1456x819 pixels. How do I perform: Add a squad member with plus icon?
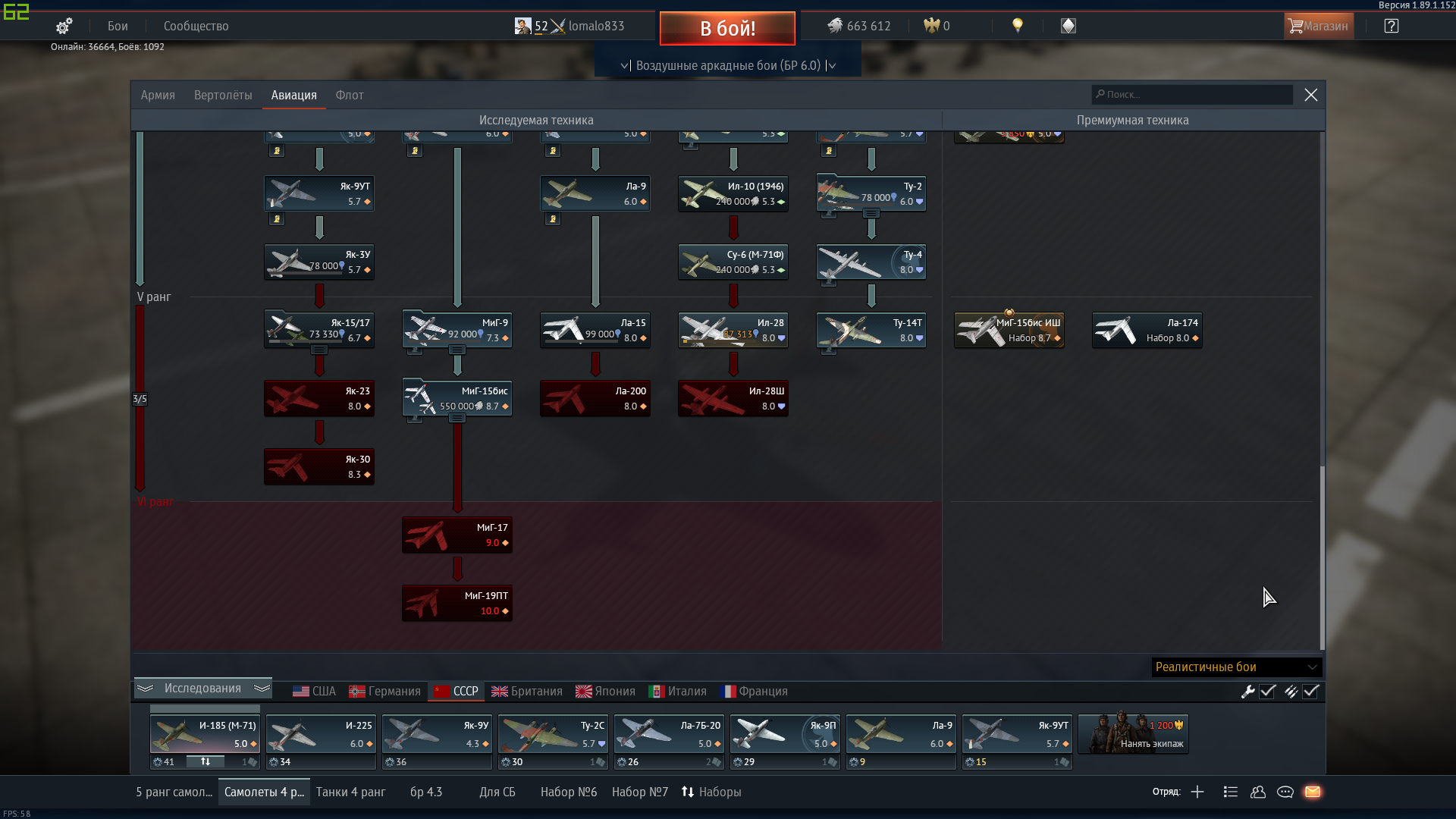pyautogui.click(x=1197, y=792)
